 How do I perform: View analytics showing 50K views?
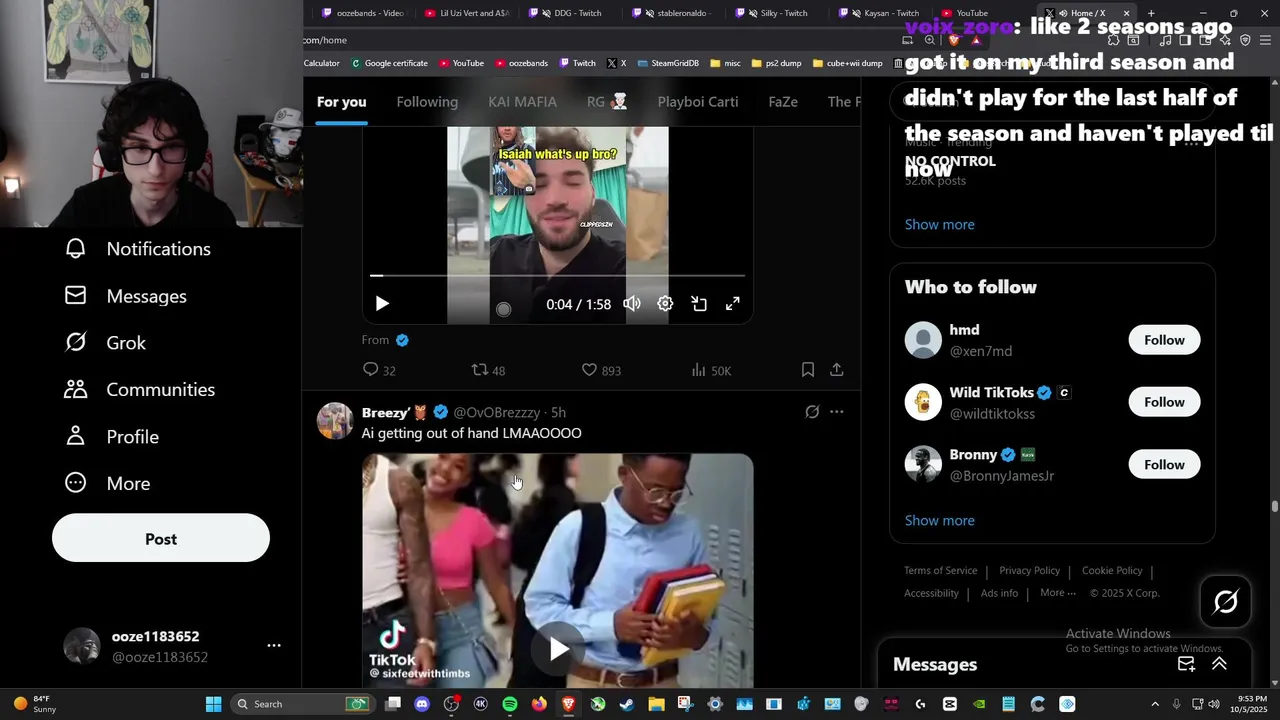point(711,370)
